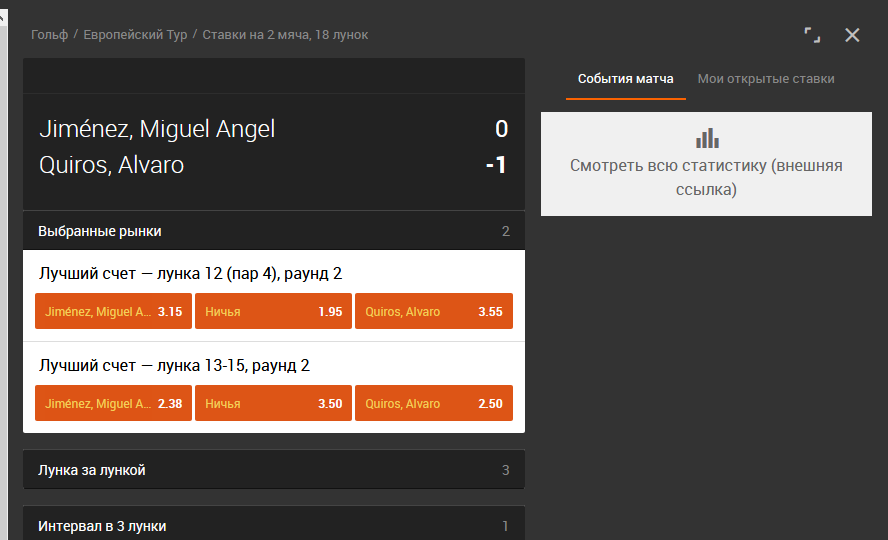The height and width of the screenshot is (540, 888).
Task: Collapse the Выбранные рынки section
Action: pyautogui.click(x=274, y=231)
